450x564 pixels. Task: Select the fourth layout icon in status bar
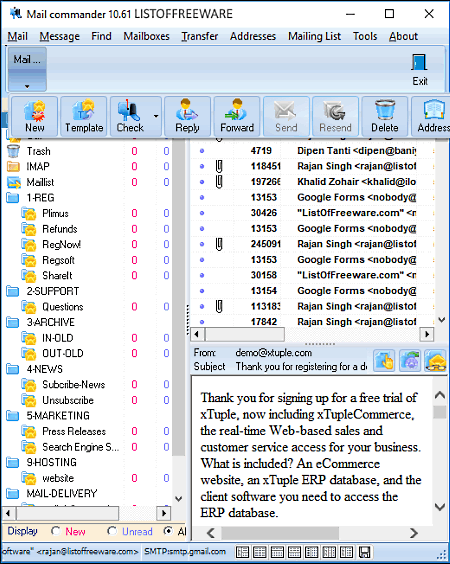pyautogui.click(x=295, y=552)
